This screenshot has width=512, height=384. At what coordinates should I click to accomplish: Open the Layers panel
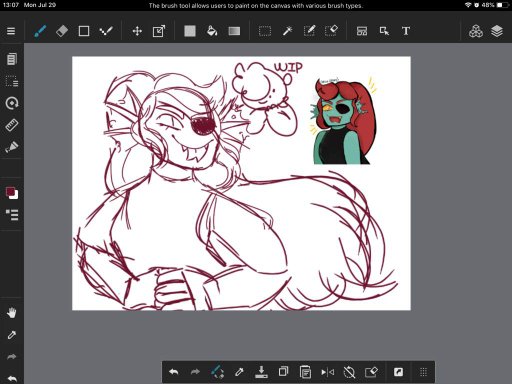[497, 31]
